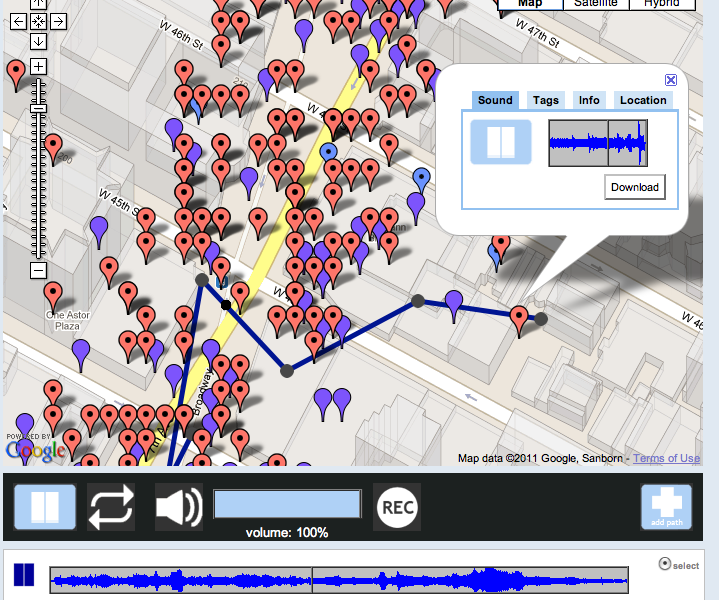Select the radio button labeled select

click(665, 564)
